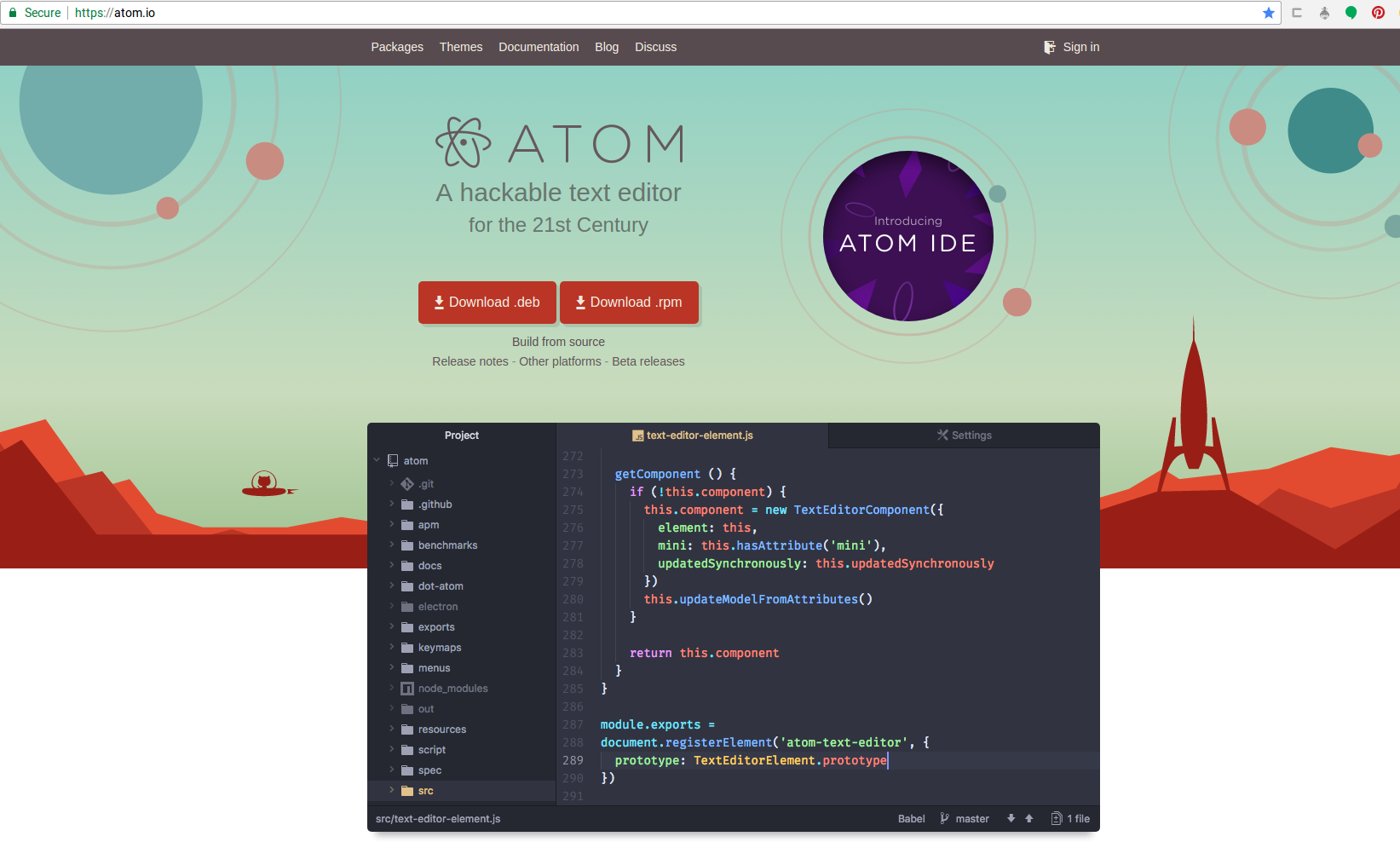Click the node_modules submodule icon
Viewport: 1400px width, 842px height.
pos(407,689)
